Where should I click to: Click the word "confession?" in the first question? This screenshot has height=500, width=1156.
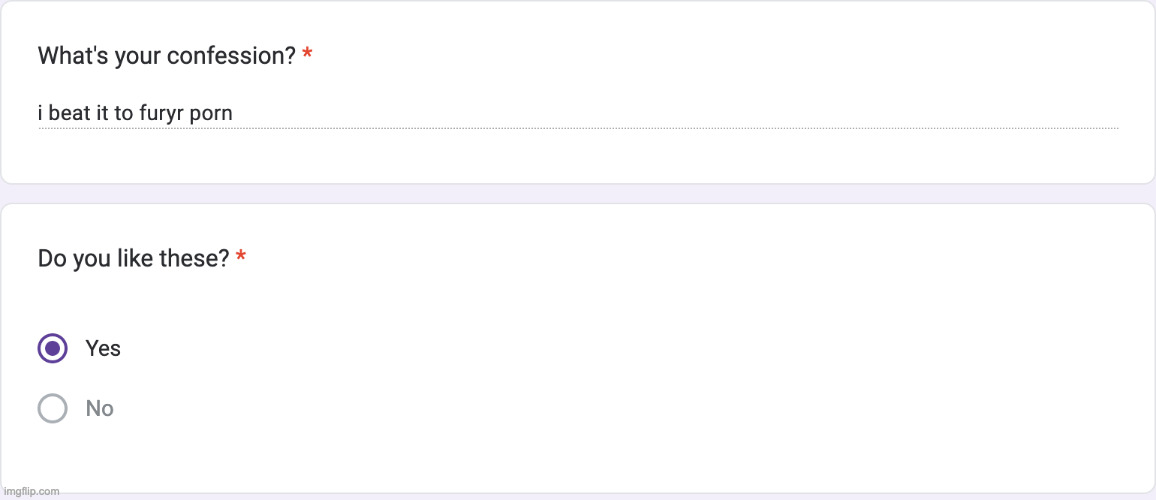(x=231, y=56)
